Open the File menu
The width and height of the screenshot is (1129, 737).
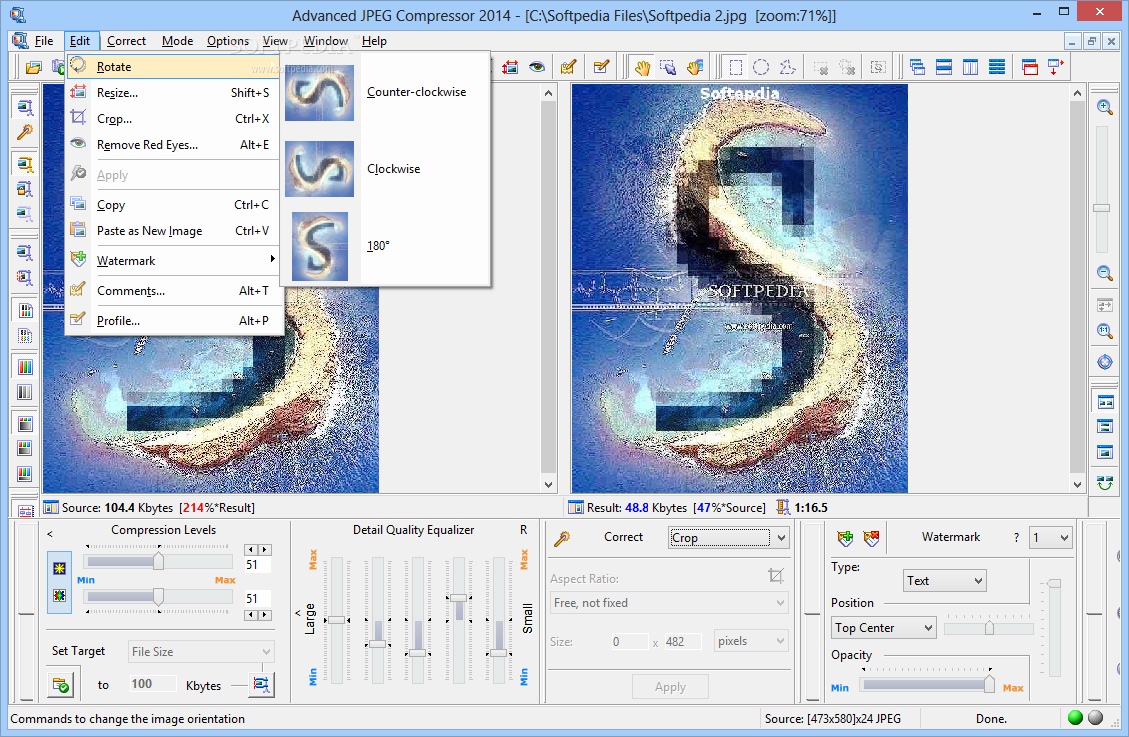click(43, 41)
